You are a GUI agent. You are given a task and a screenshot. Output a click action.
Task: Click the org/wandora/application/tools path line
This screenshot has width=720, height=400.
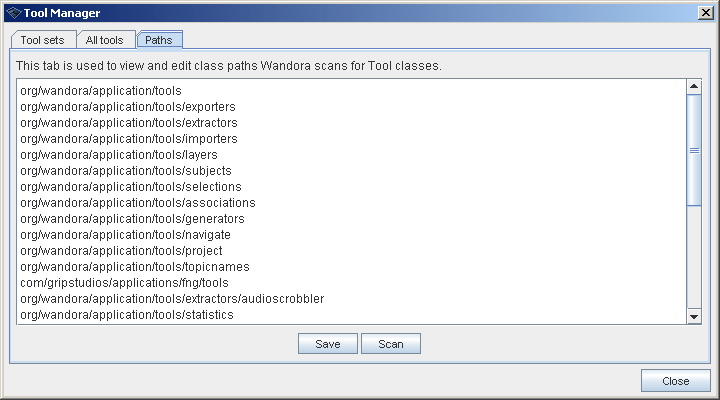[100, 91]
